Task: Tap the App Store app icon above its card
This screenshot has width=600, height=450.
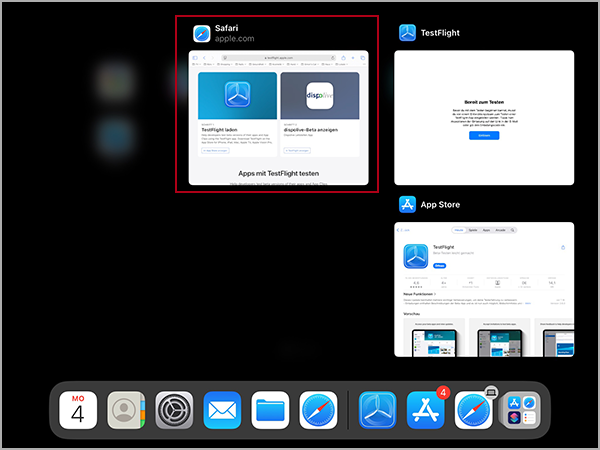Action: click(407, 204)
